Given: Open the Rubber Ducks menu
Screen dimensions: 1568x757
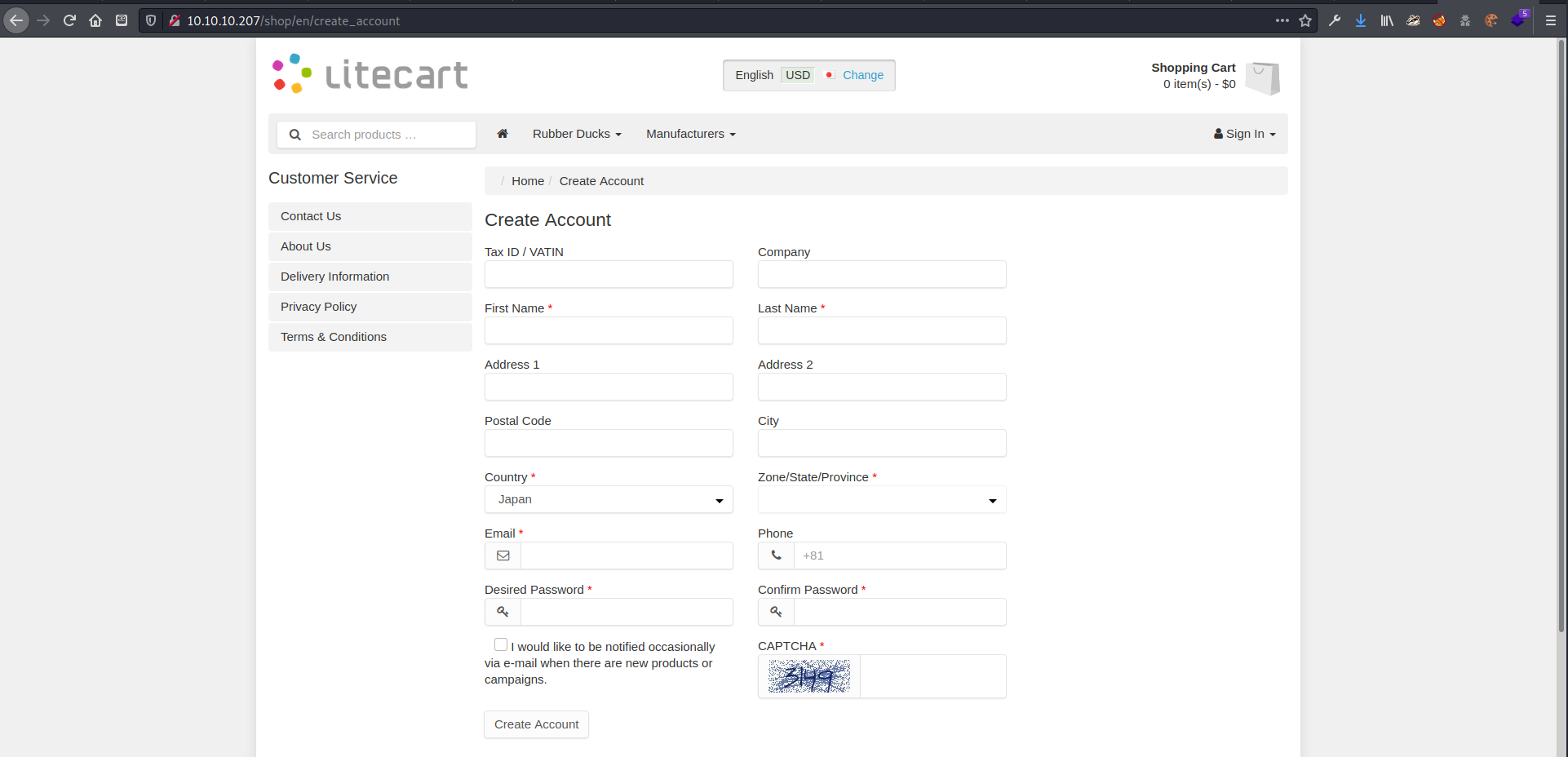Looking at the screenshot, I should (x=576, y=134).
